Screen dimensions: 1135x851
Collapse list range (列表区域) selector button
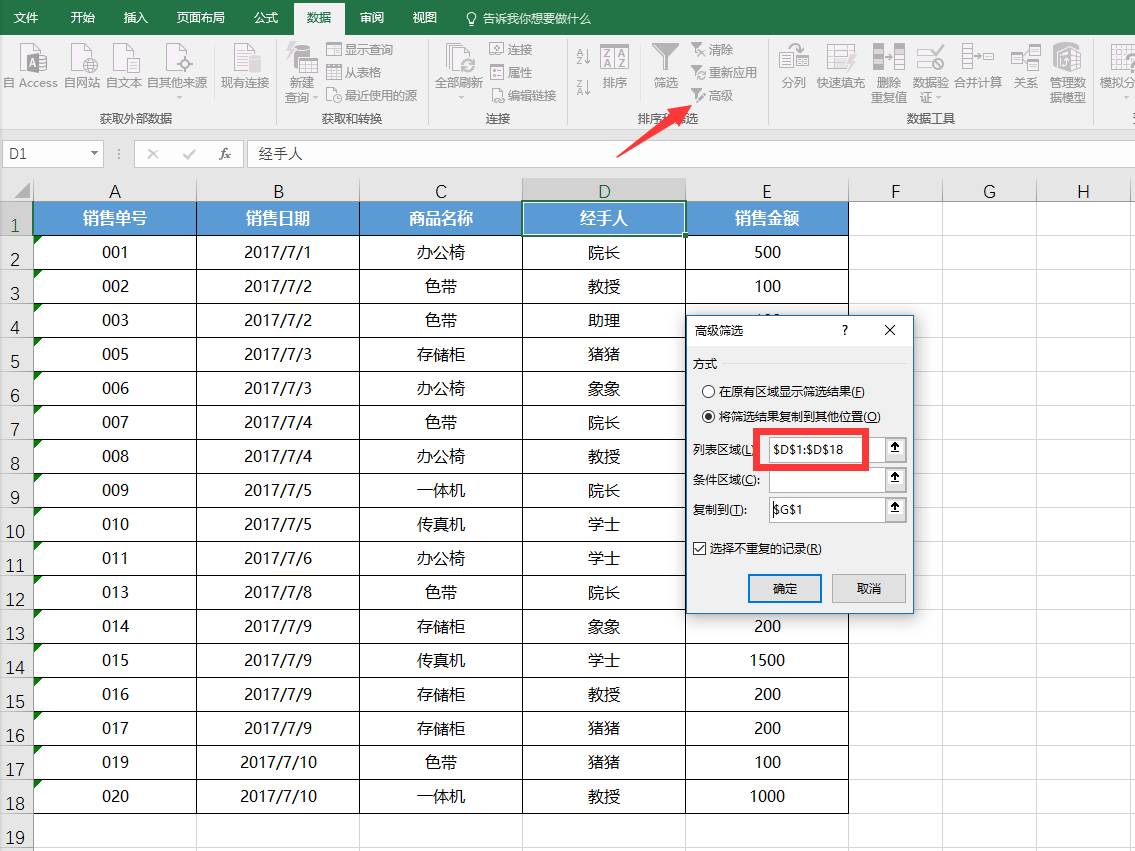895,449
